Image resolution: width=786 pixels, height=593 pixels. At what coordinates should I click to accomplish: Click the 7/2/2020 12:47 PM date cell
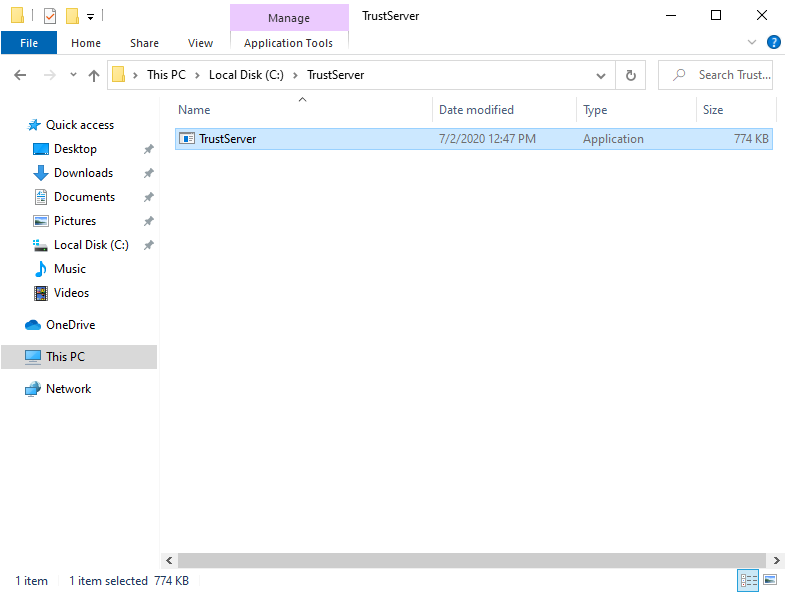(x=487, y=139)
